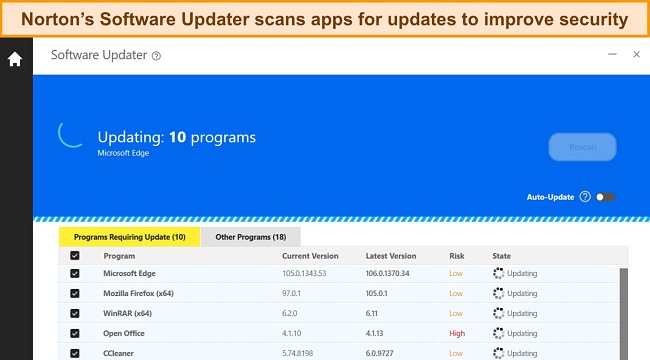Click Firefox latest version 105.0.1
The height and width of the screenshot is (360, 650).
pyautogui.click(x=376, y=293)
